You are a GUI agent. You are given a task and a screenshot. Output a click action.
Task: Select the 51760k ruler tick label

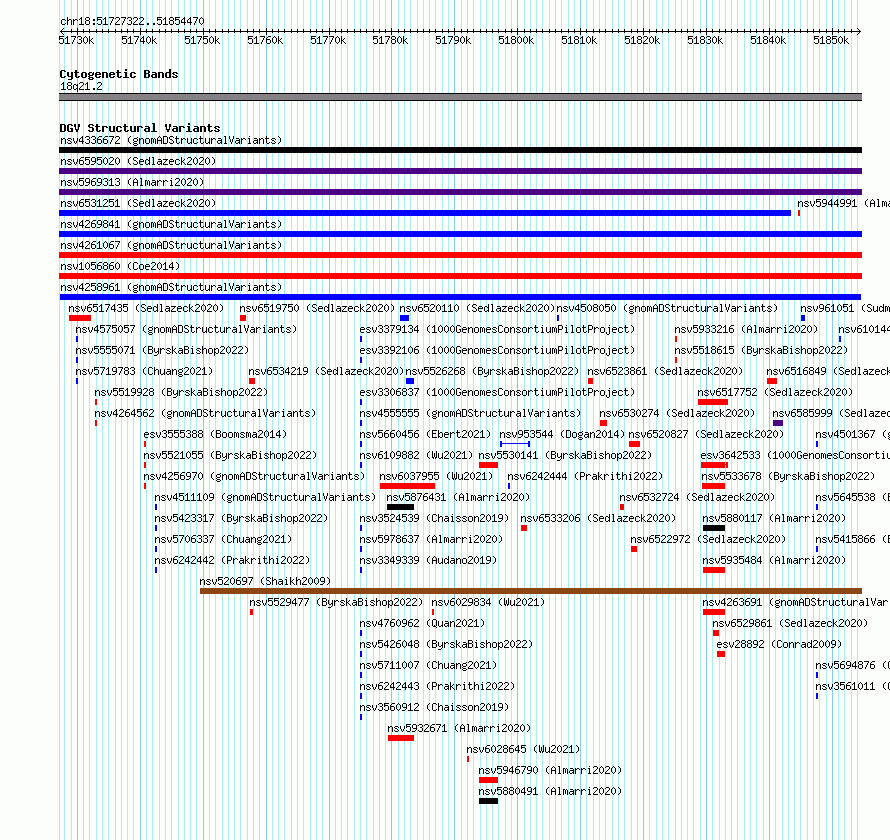[x=265, y=40]
